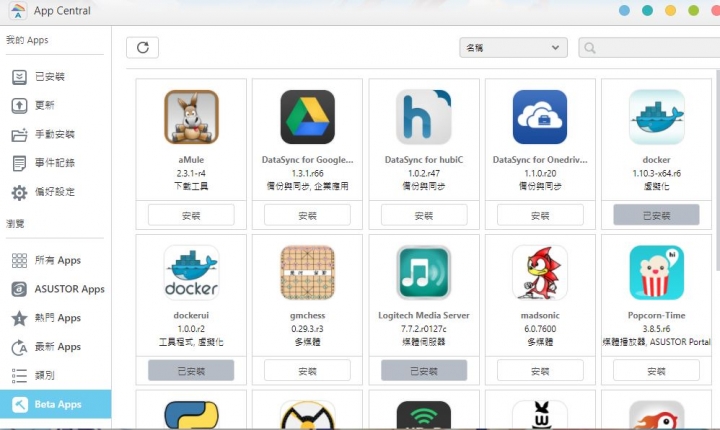Click the docker whale app icon
Screen dimensions: 720x430
pos(657,117)
